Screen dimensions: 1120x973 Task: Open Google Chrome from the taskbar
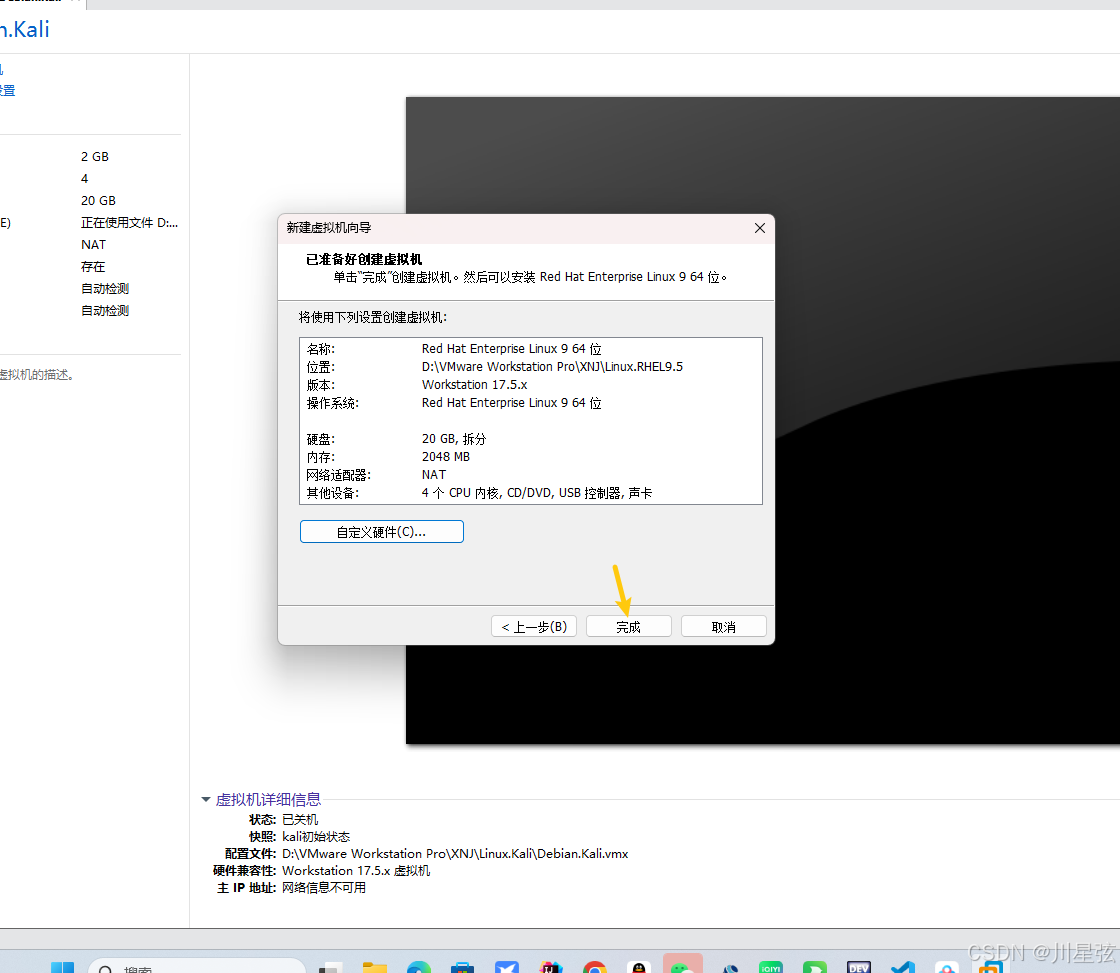[x=594, y=967]
